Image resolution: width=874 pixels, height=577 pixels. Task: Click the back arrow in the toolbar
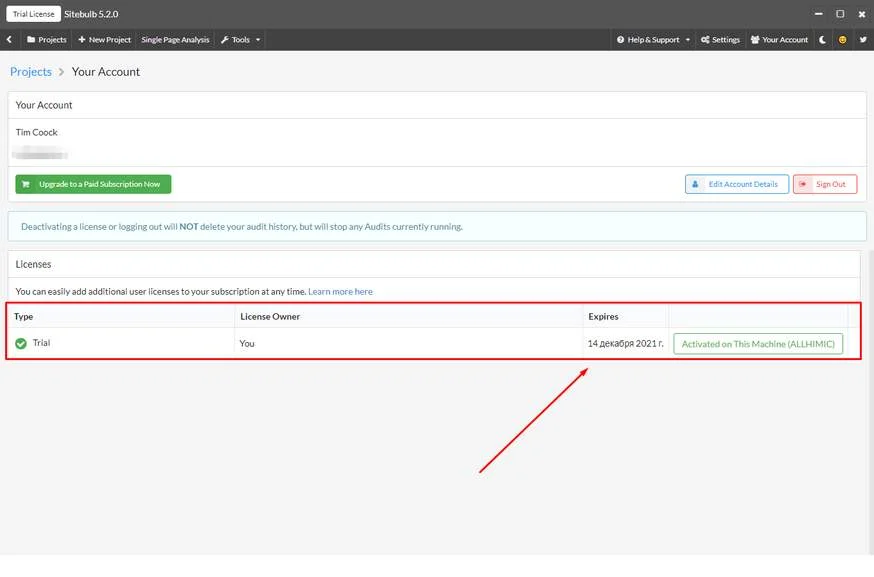click(x=9, y=40)
